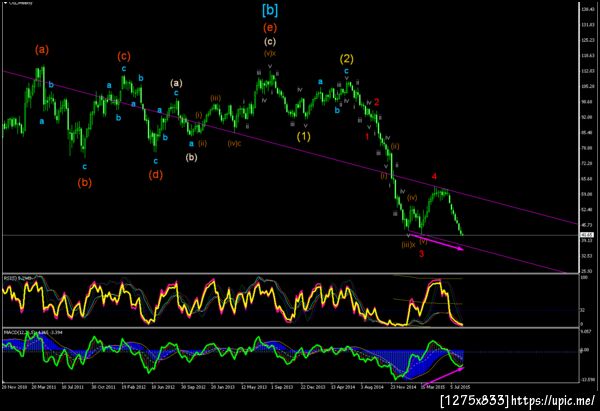Click the yellow (2) wave label
Screen dimensions: 600x411
coord(347,59)
